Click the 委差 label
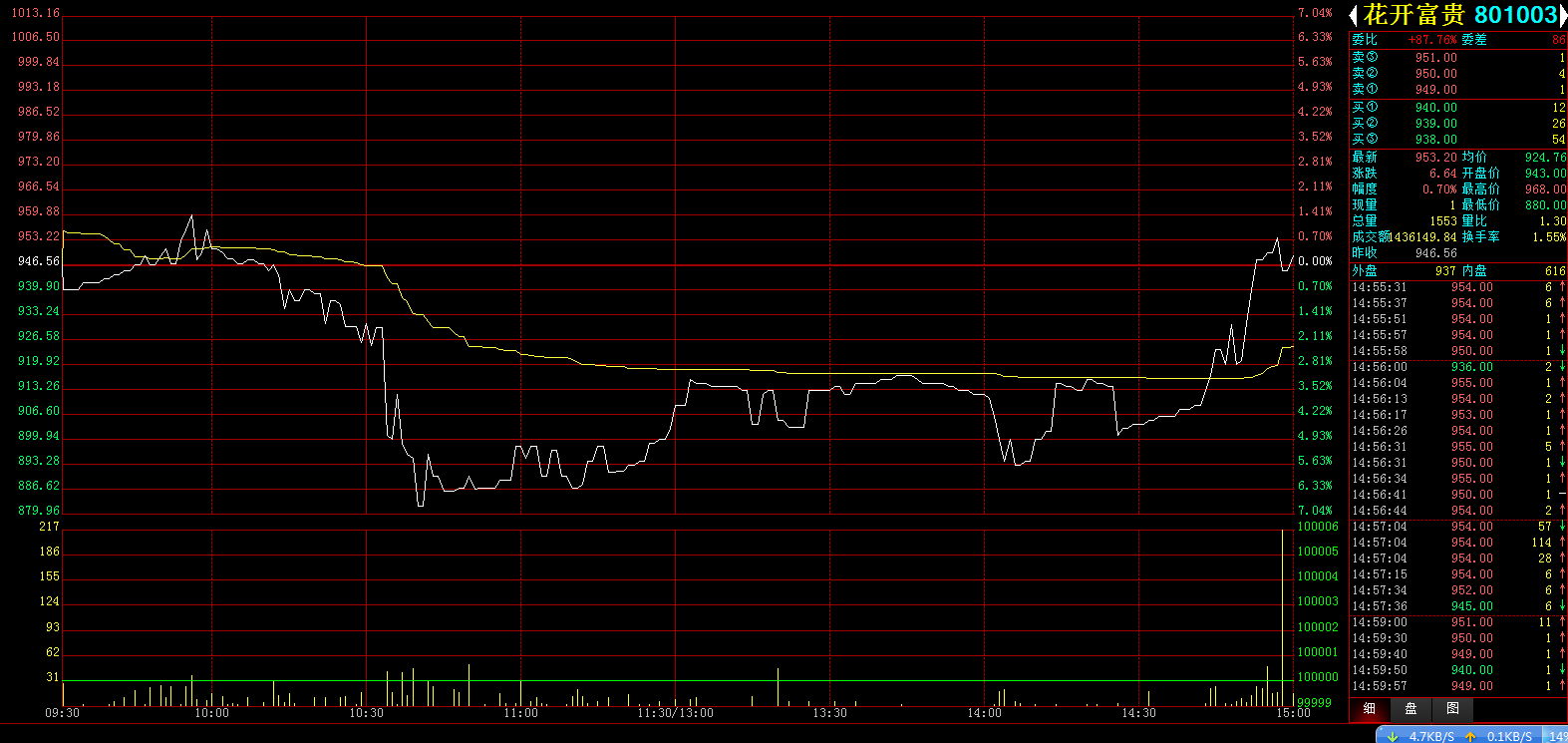 point(1474,40)
